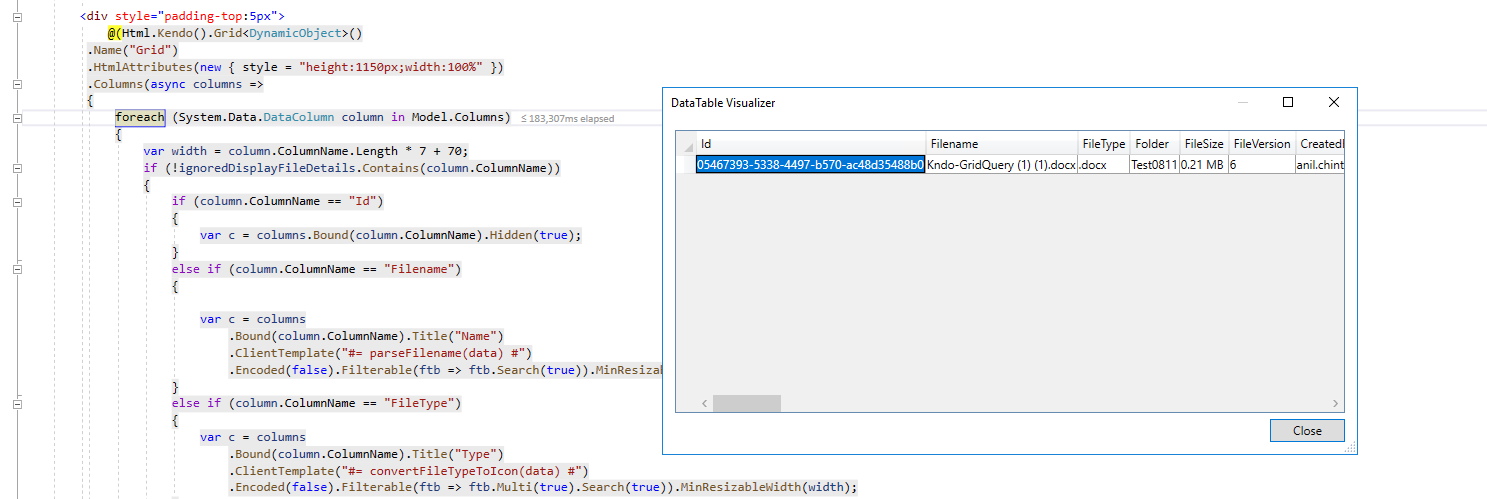
Task: Click the Close button in DataTable Visualizer
Action: coord(1307,430)
